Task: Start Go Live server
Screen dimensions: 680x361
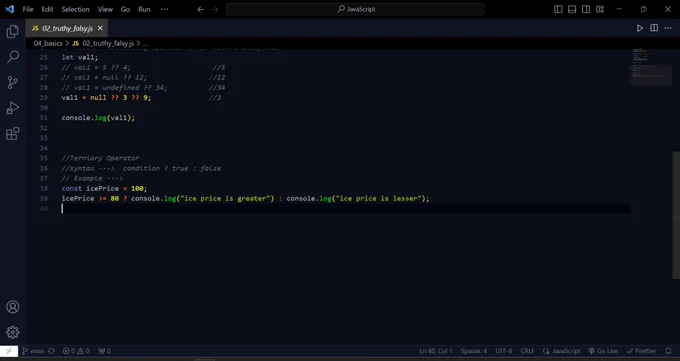Action: [603, 351]
